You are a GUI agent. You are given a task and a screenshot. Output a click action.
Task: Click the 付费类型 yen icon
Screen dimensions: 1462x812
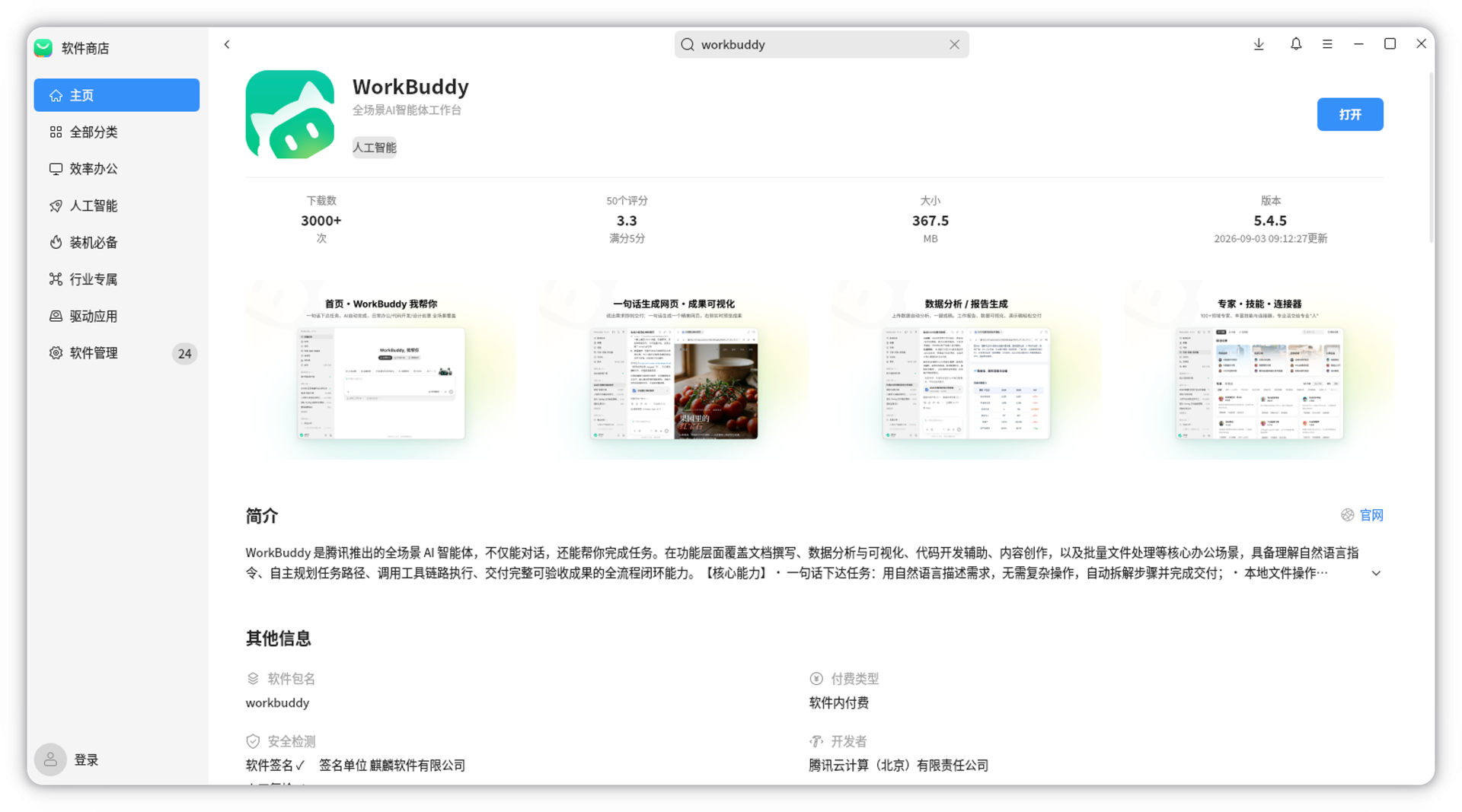(816, 678)
